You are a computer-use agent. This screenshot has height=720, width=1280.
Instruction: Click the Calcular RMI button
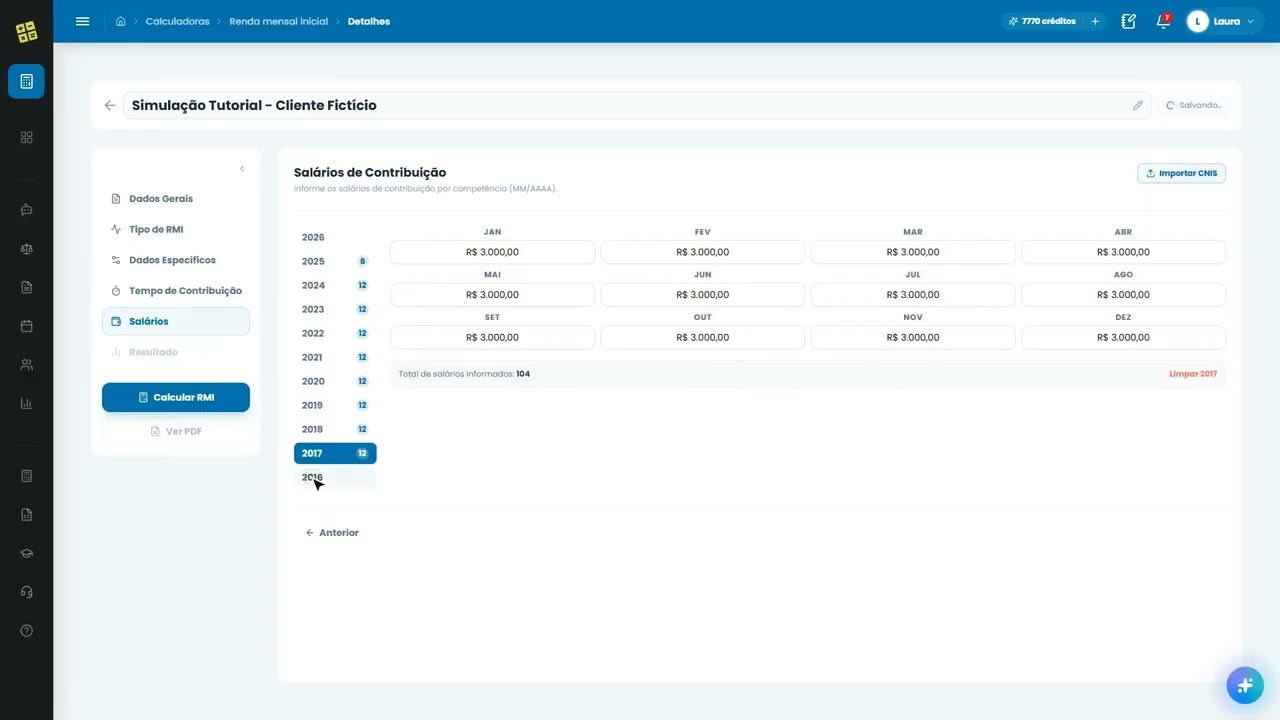click(176, 397)
